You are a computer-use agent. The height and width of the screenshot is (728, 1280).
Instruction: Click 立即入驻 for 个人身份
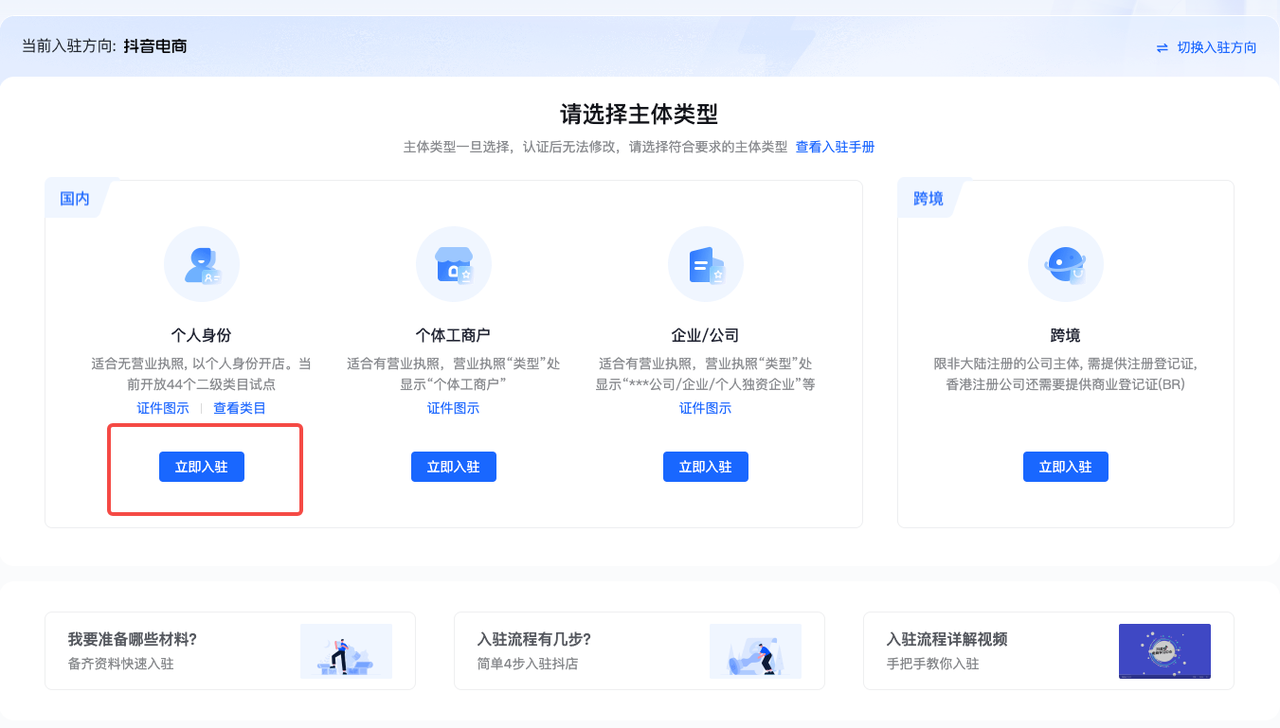[x=202, y=467]
